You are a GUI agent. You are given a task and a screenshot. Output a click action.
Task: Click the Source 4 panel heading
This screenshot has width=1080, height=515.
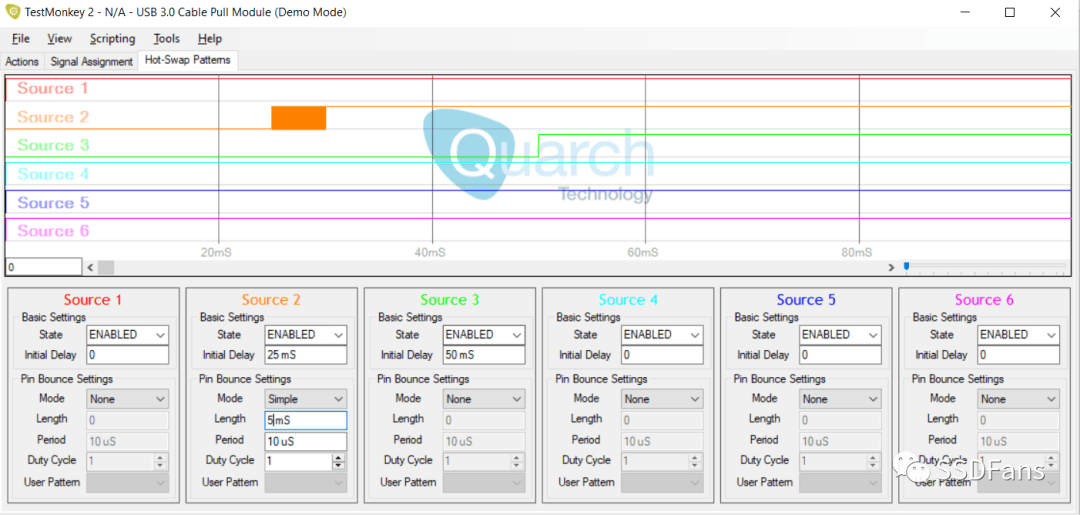tap(628, 300)
